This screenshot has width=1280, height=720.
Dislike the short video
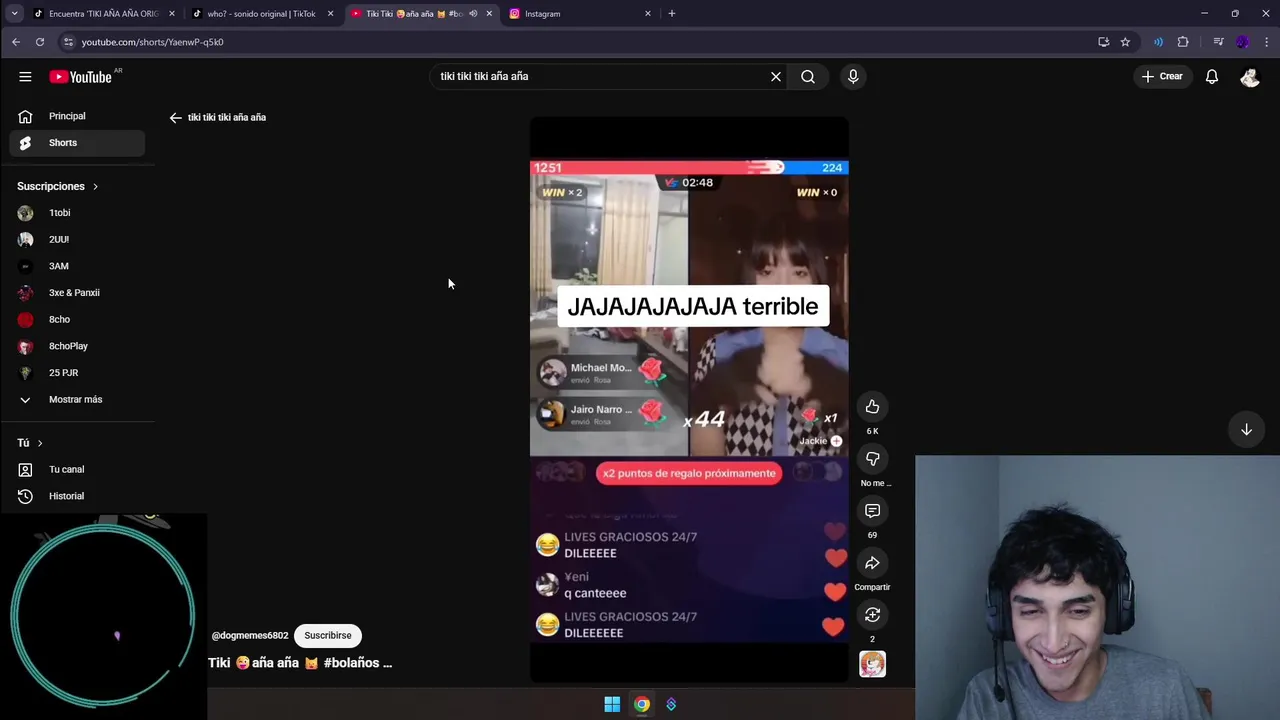[x=872, y=459]
